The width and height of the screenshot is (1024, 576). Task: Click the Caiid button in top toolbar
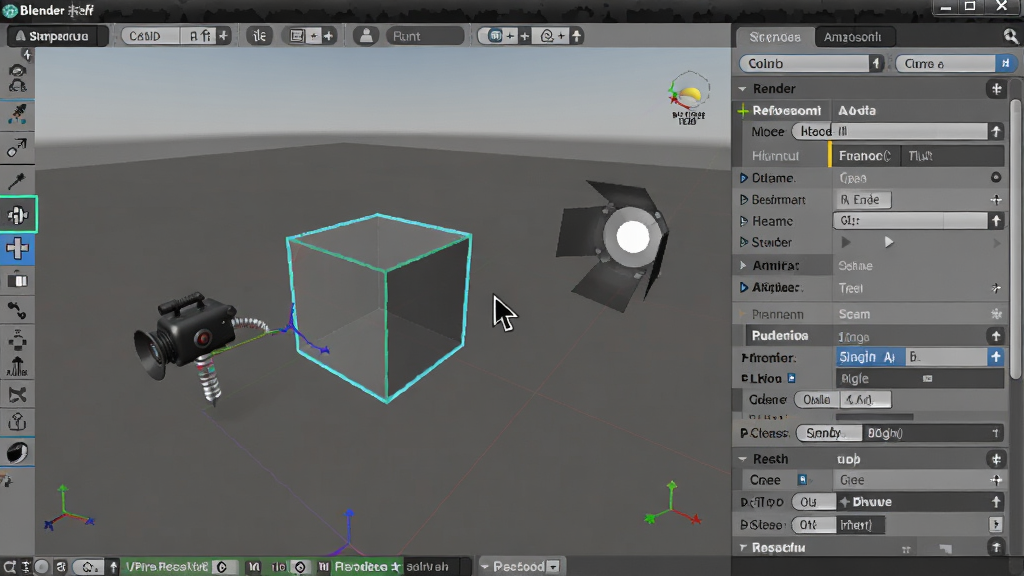tap(150, 36)
